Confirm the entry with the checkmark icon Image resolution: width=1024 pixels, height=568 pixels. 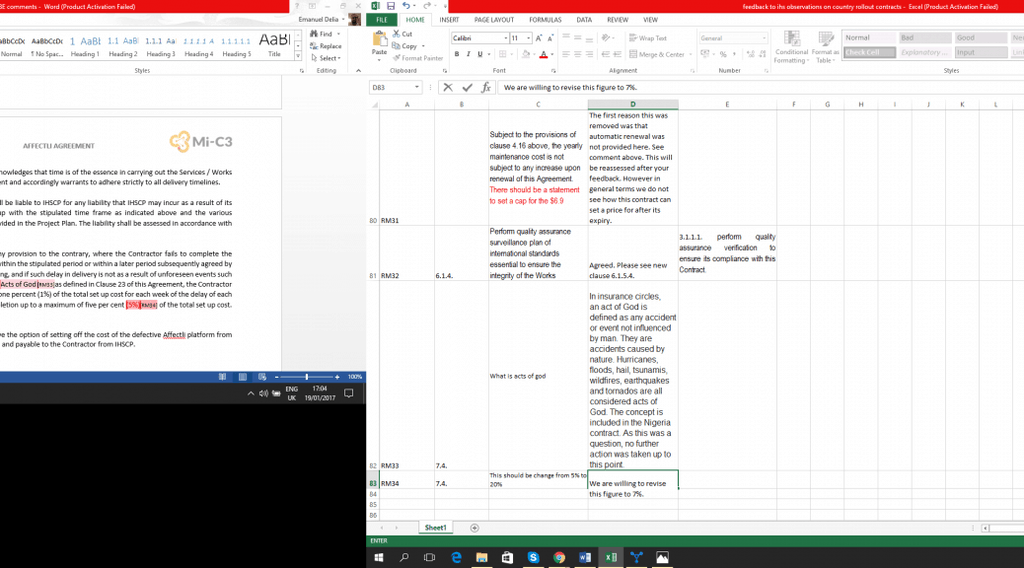coord(466,88)
